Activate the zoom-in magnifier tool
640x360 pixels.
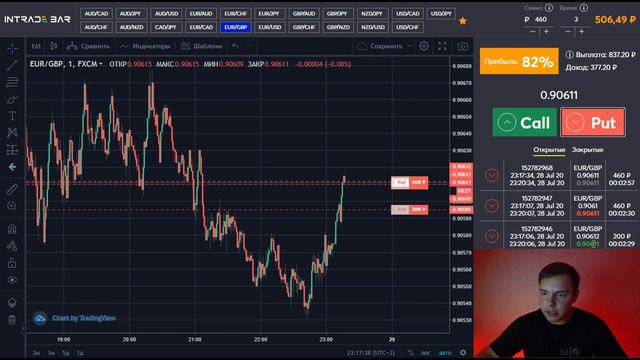(x=12, y=206)
